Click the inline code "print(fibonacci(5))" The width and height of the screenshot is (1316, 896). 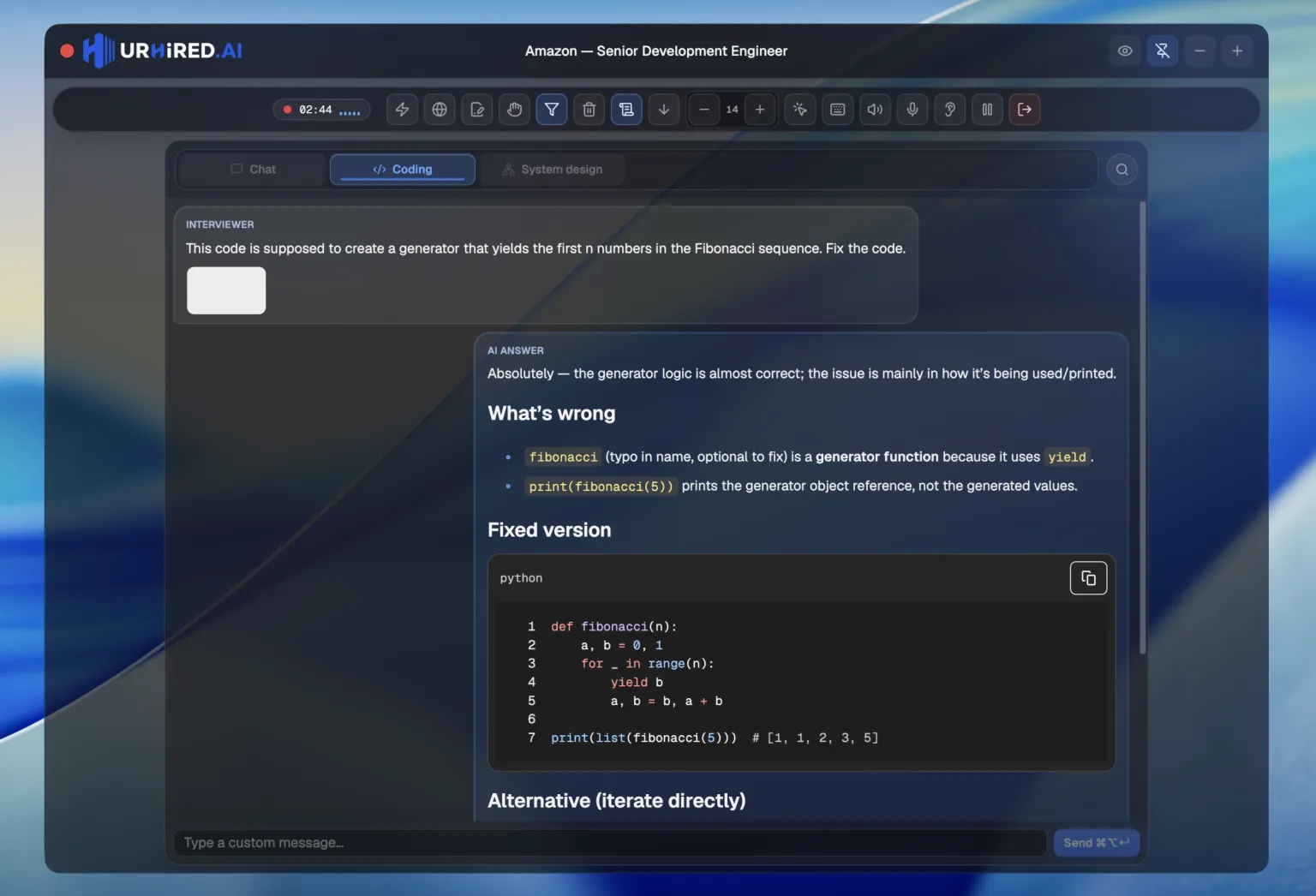[601, 487]
